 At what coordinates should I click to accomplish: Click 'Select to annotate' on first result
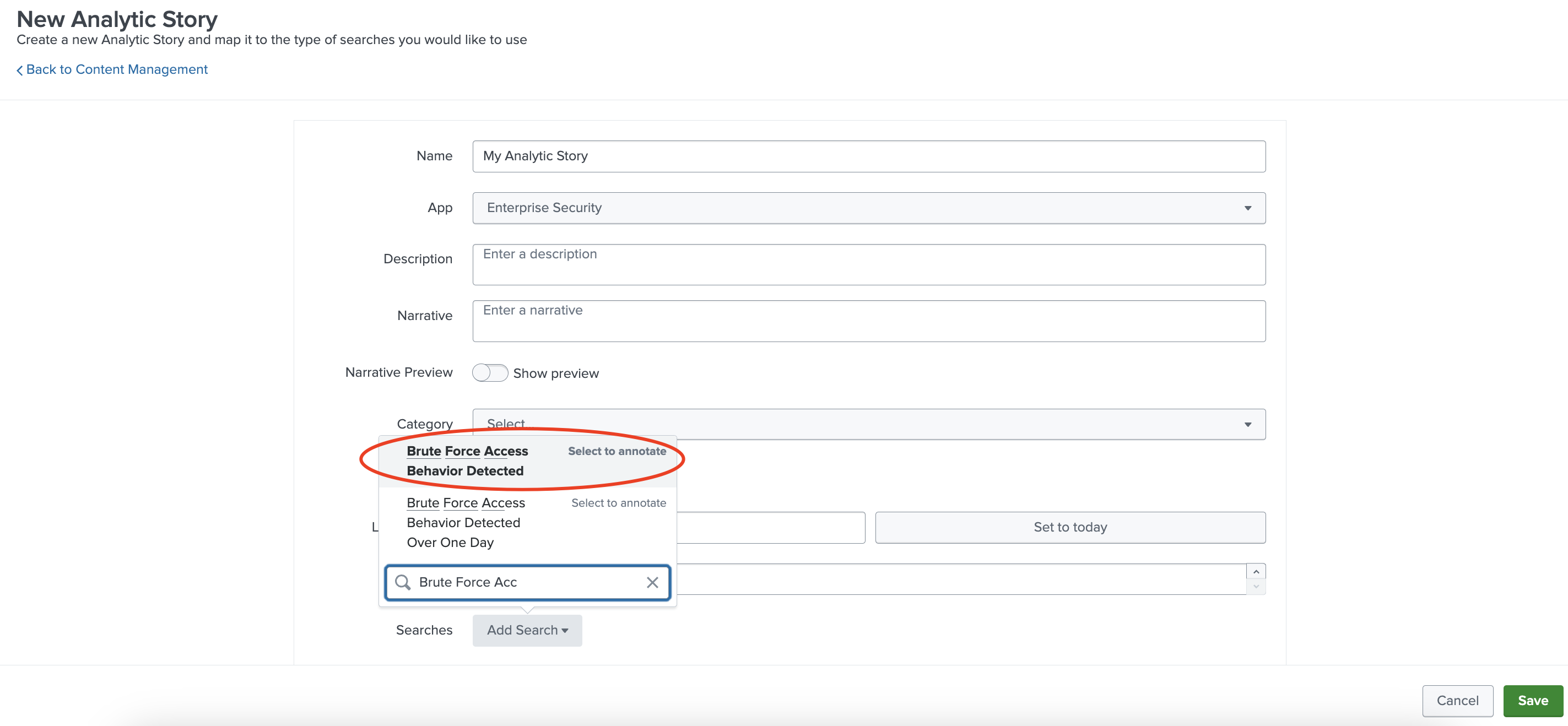[x=617, y=451]
